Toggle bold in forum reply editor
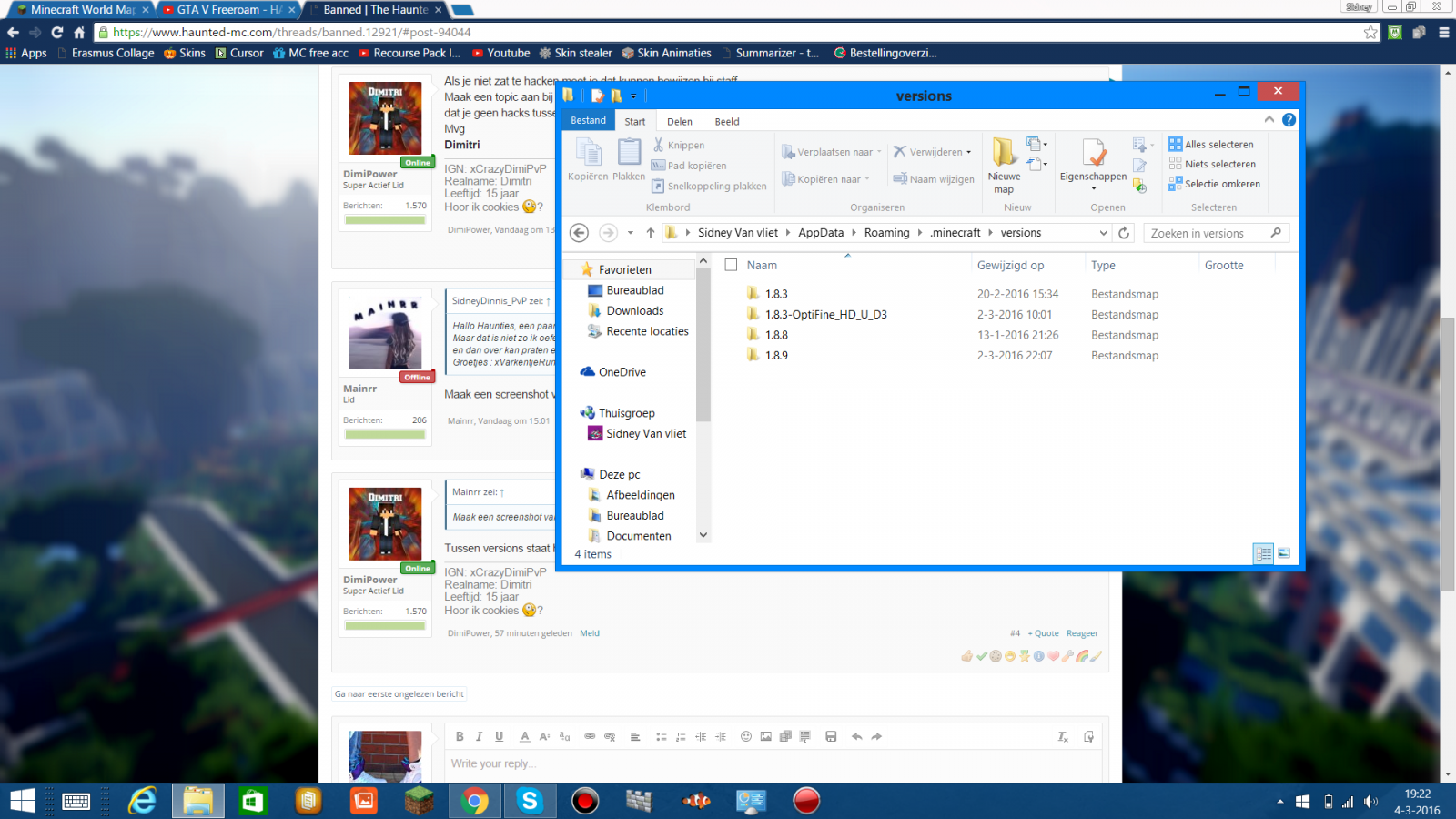 (460, 737)
